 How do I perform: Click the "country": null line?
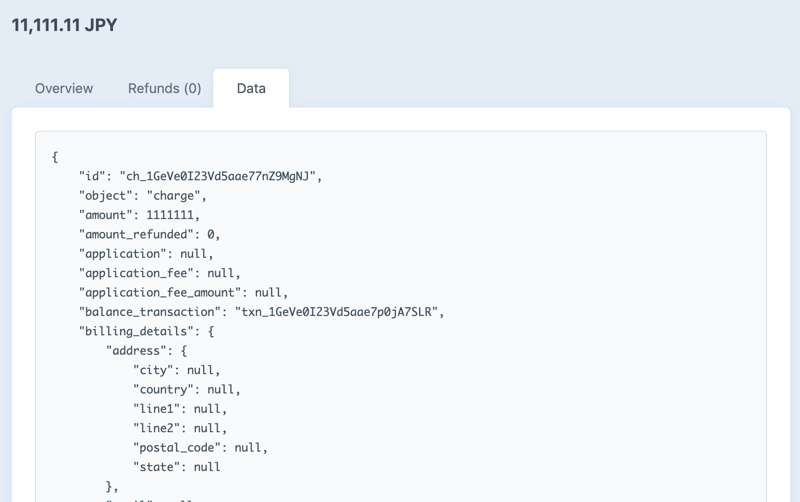coord(187,389)
